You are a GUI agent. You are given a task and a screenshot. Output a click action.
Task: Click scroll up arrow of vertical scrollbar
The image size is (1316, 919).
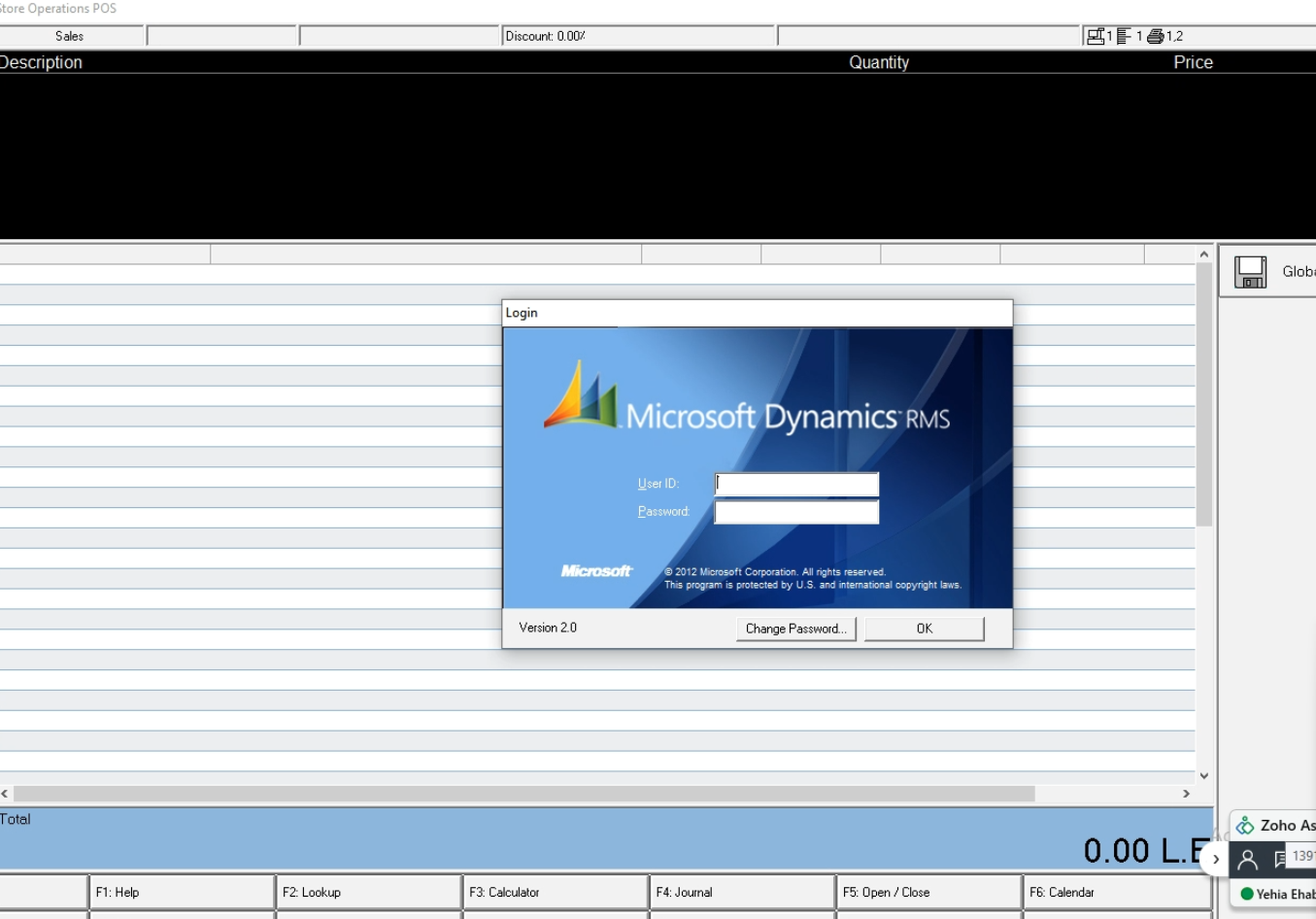tap(1204, 255)
